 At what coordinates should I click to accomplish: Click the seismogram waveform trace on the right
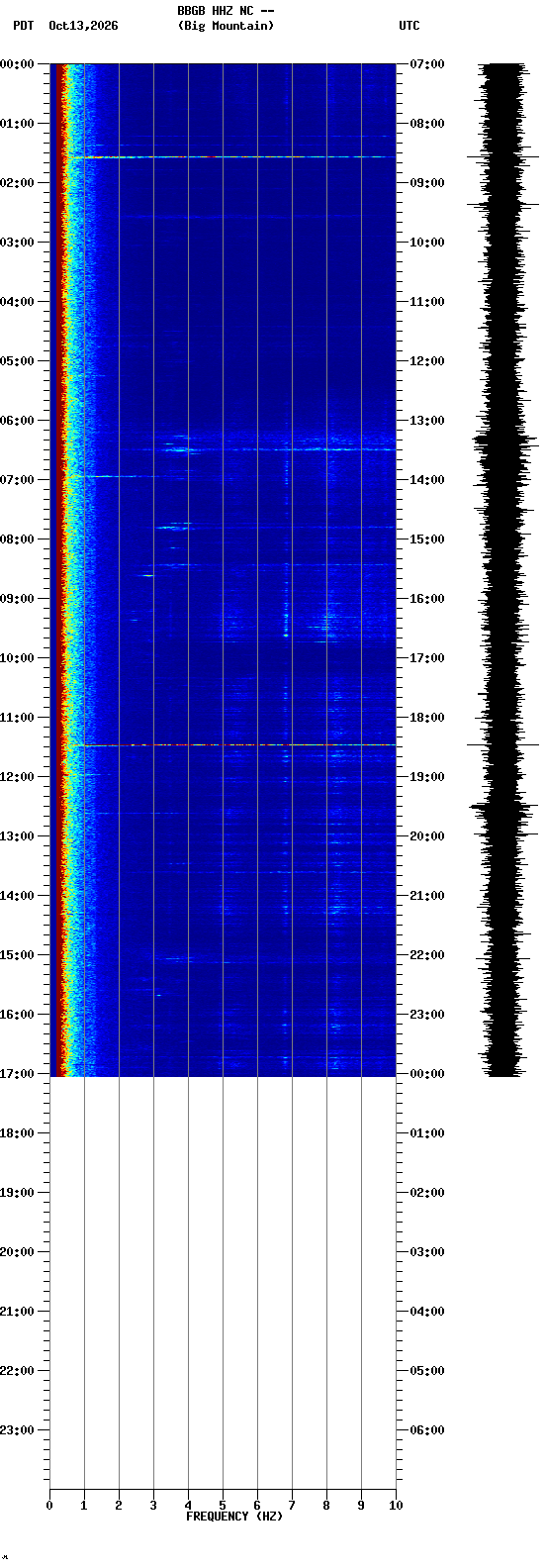tap(504, 569)
